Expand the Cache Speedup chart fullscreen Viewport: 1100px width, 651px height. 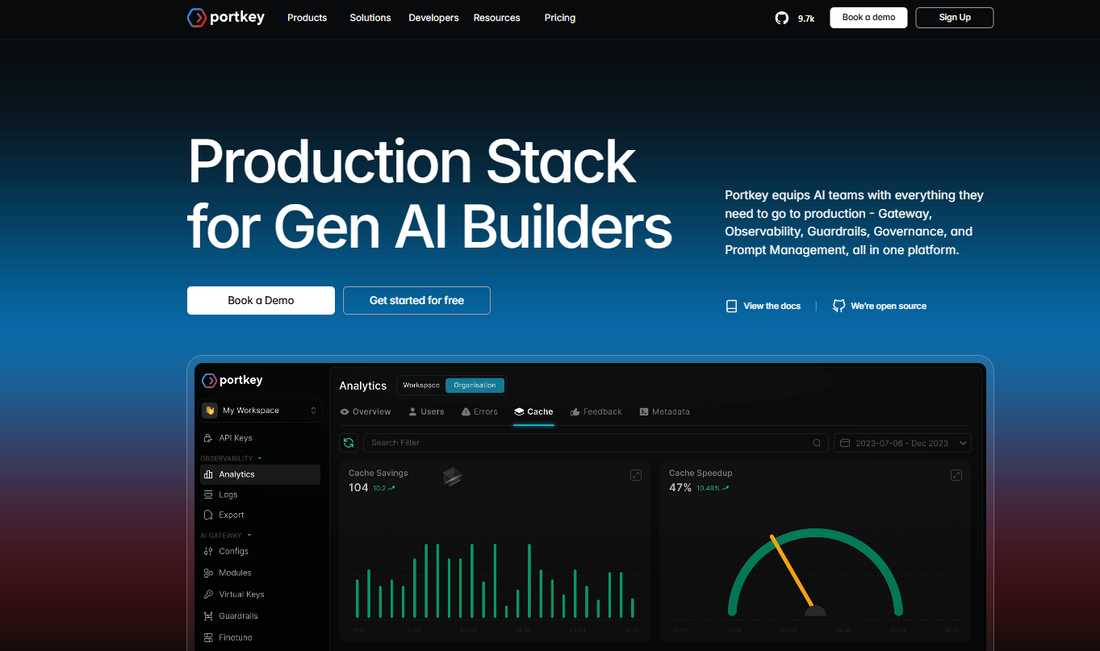[x=956, y=475]
